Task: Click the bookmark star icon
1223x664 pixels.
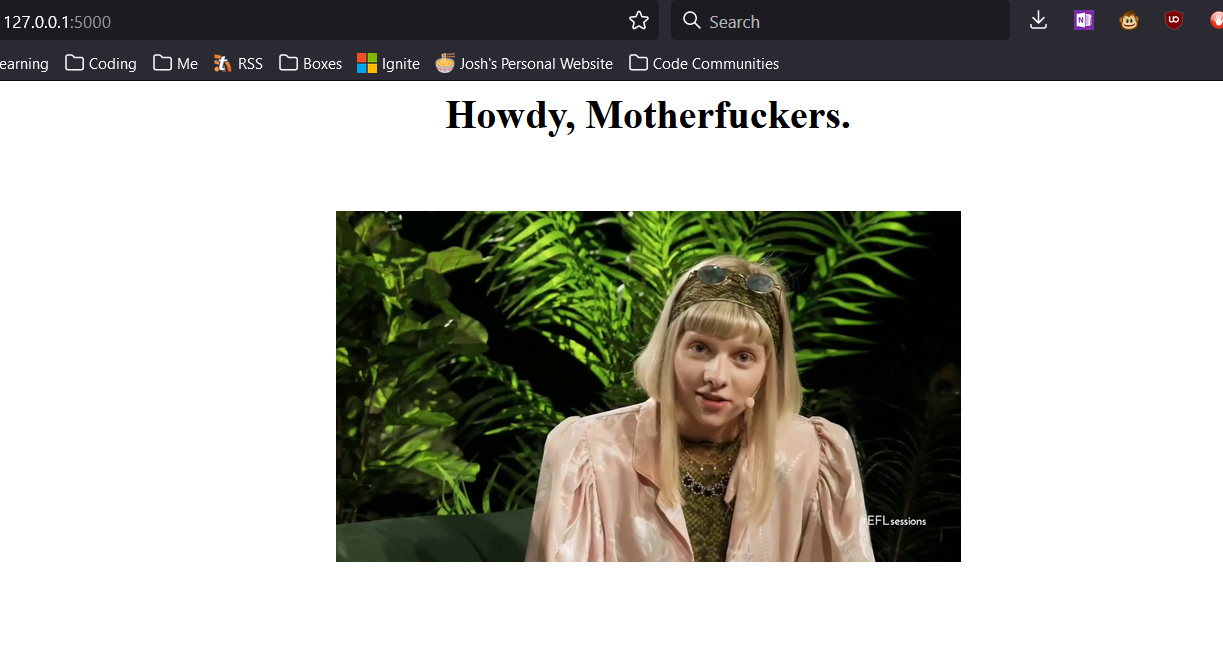Action: 639,21
